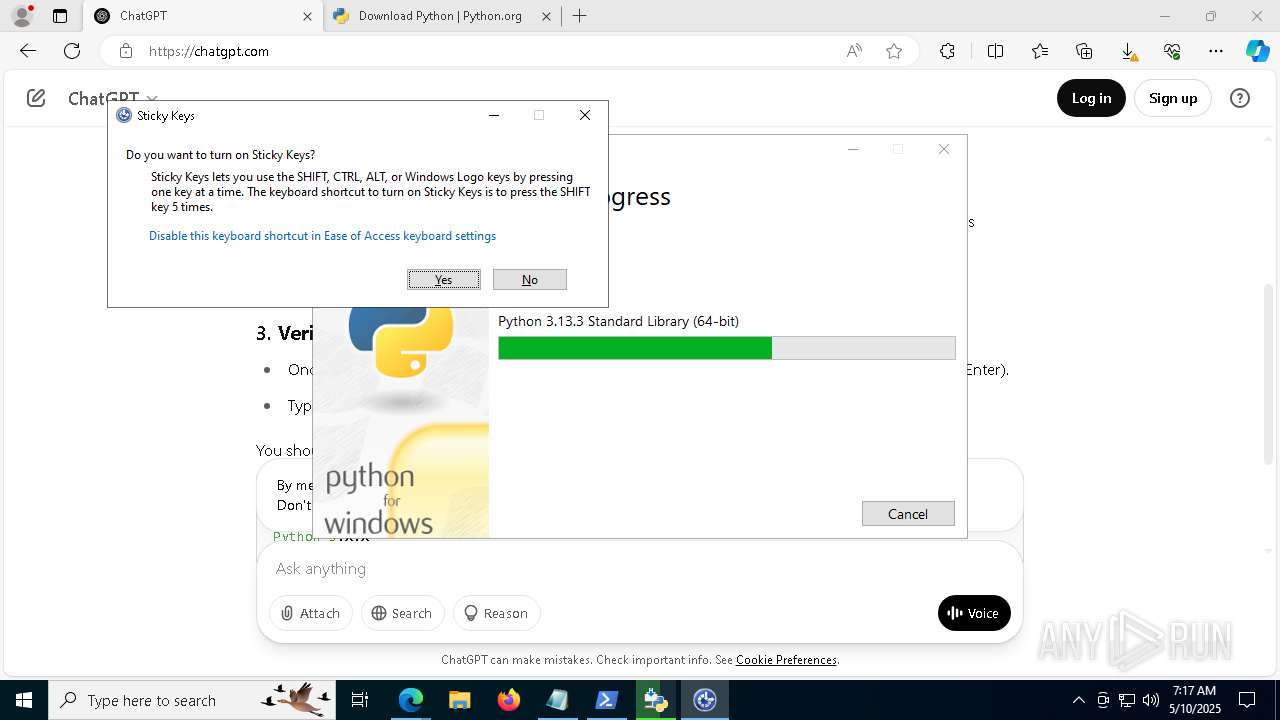The image size is (1280, 720).
Task: Open Edge Settings and more menu
Action: tap(1216, 51)
